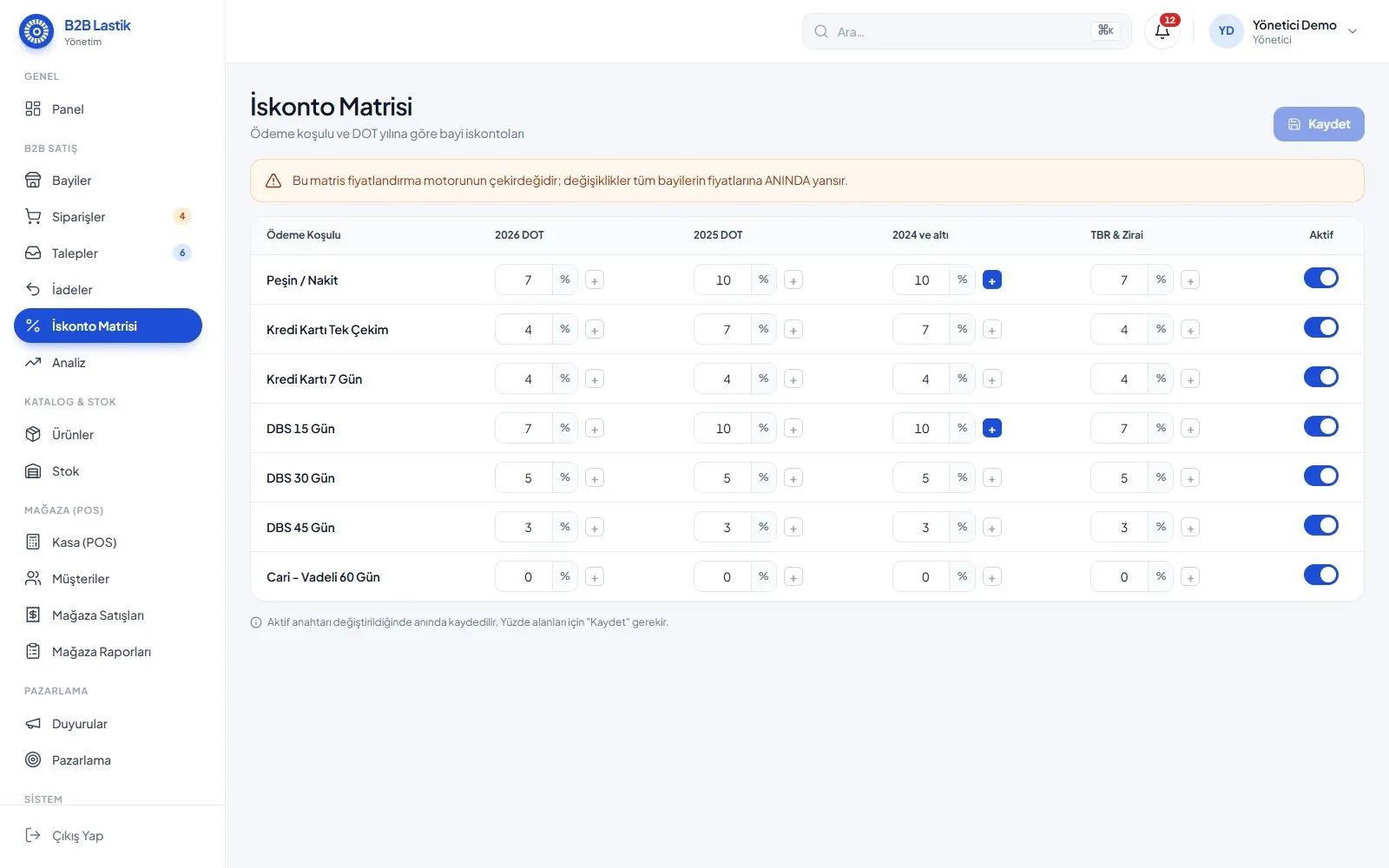This screenshot has width=1389, height=868.
Task: Click the search magnifier icon
Action: pos(821,31)
